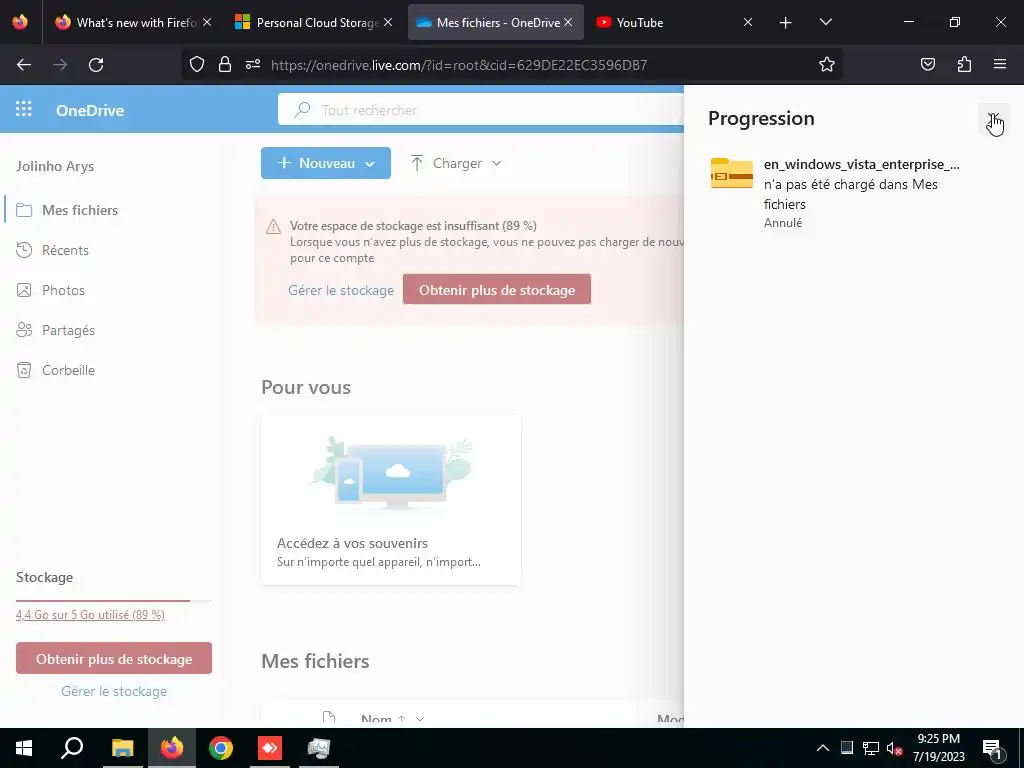Image resolution: width=1024 pixels, height=768 pixels.
Task: Click Gérer le stockage link in the warning banner
Action: [x=341, y=290]
